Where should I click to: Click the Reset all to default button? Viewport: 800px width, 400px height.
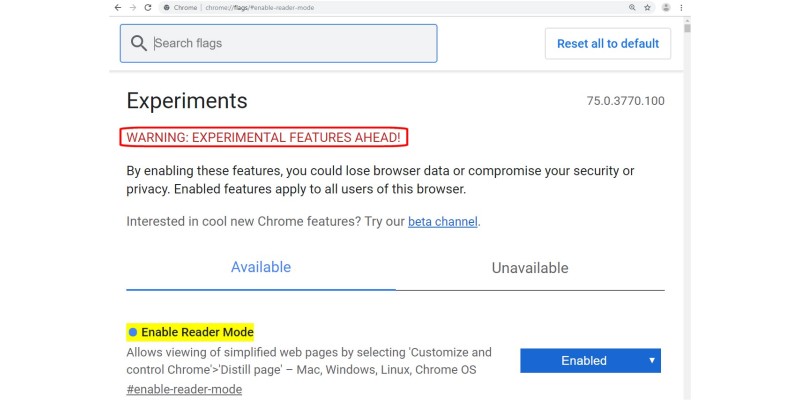(608, 44)
